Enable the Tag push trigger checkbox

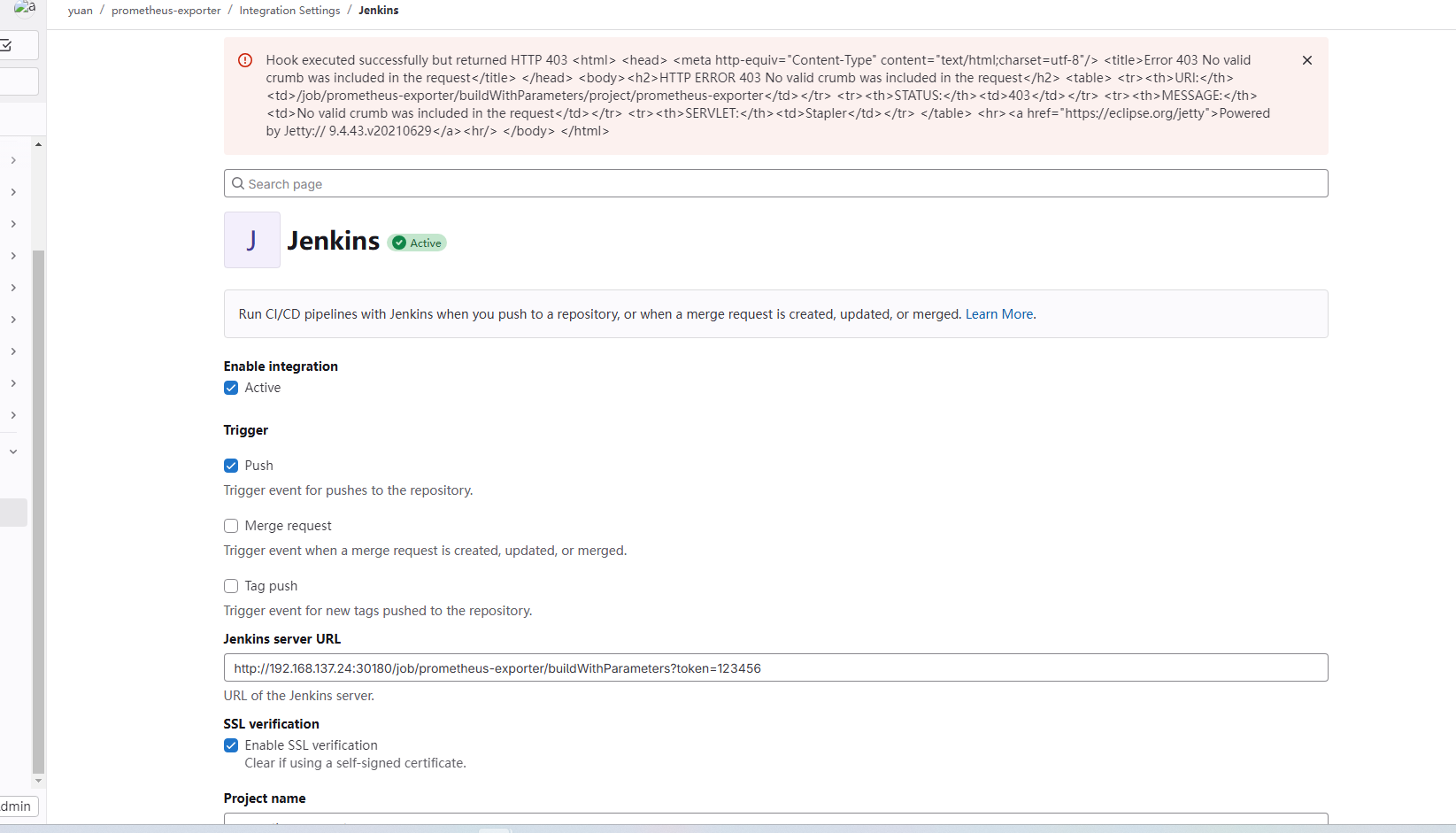point(231,586)
